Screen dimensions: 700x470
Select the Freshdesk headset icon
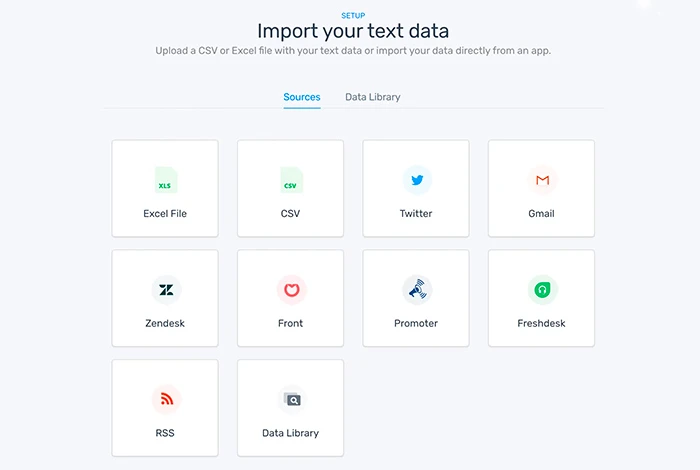click(x=542, y=290)
